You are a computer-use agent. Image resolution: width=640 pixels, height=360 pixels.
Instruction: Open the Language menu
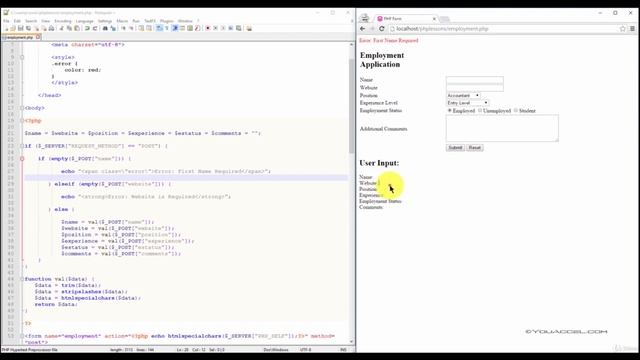tap(84, 21)
